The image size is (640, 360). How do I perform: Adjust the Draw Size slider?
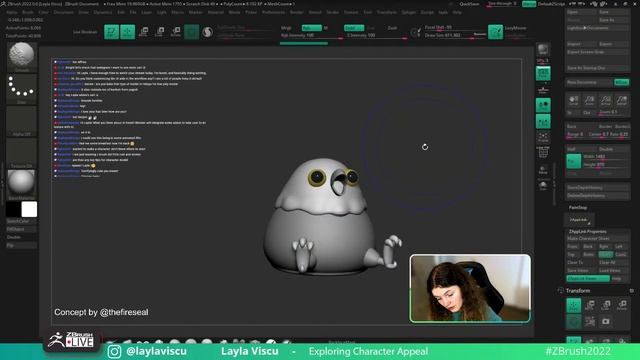coord(456,36)
